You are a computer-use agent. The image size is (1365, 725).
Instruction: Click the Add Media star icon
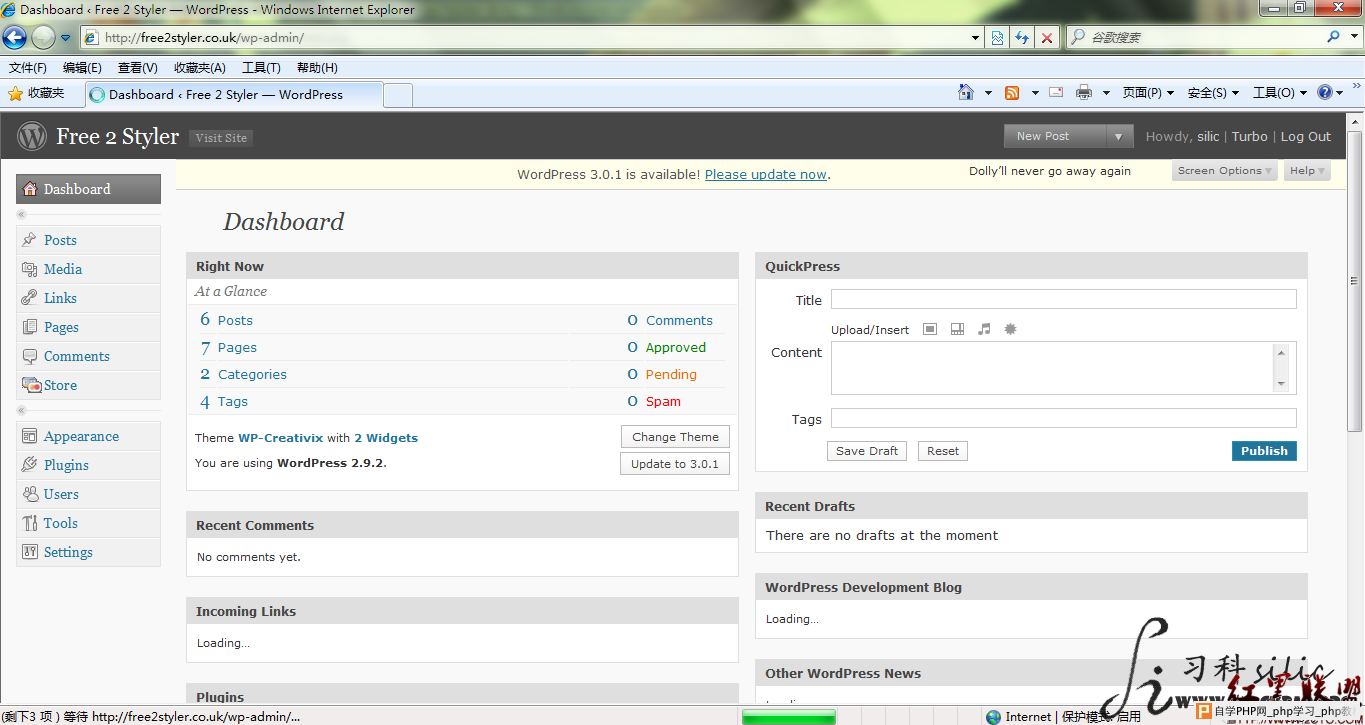click(x=1010, y=329)
